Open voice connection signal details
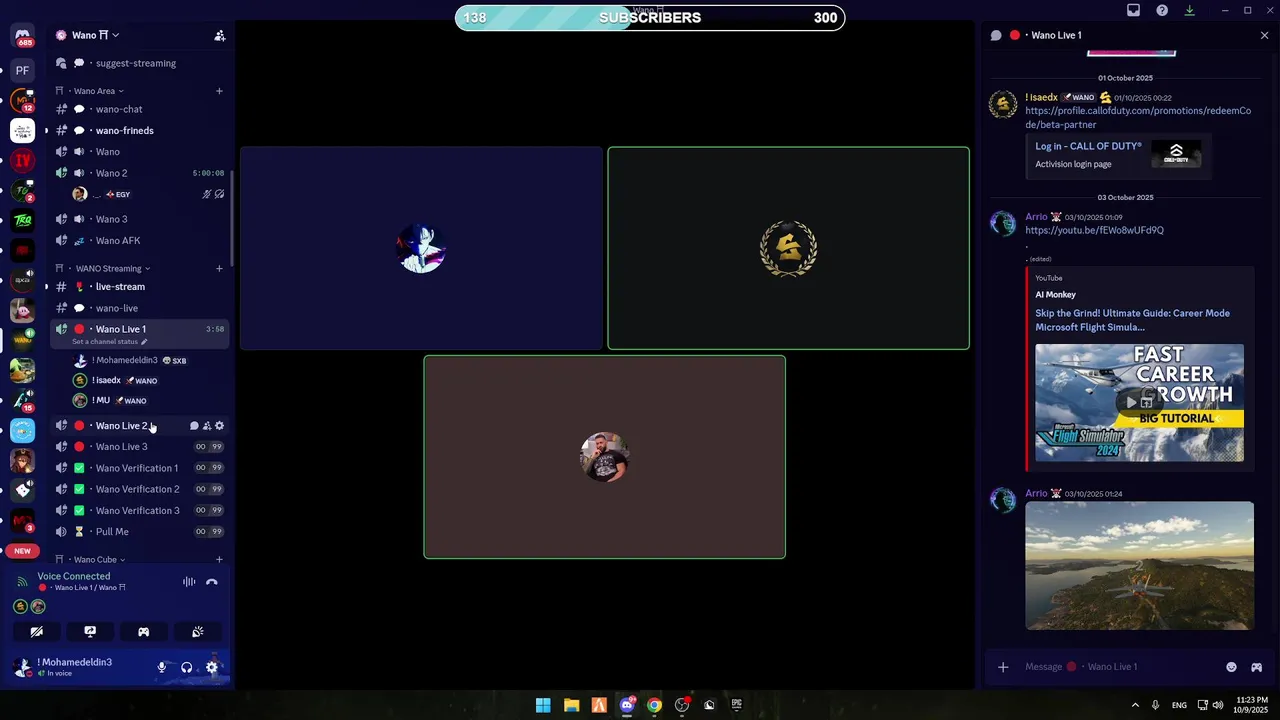Image resolution: width=1280 pixels, height=720 pixels. pos(22,581)
